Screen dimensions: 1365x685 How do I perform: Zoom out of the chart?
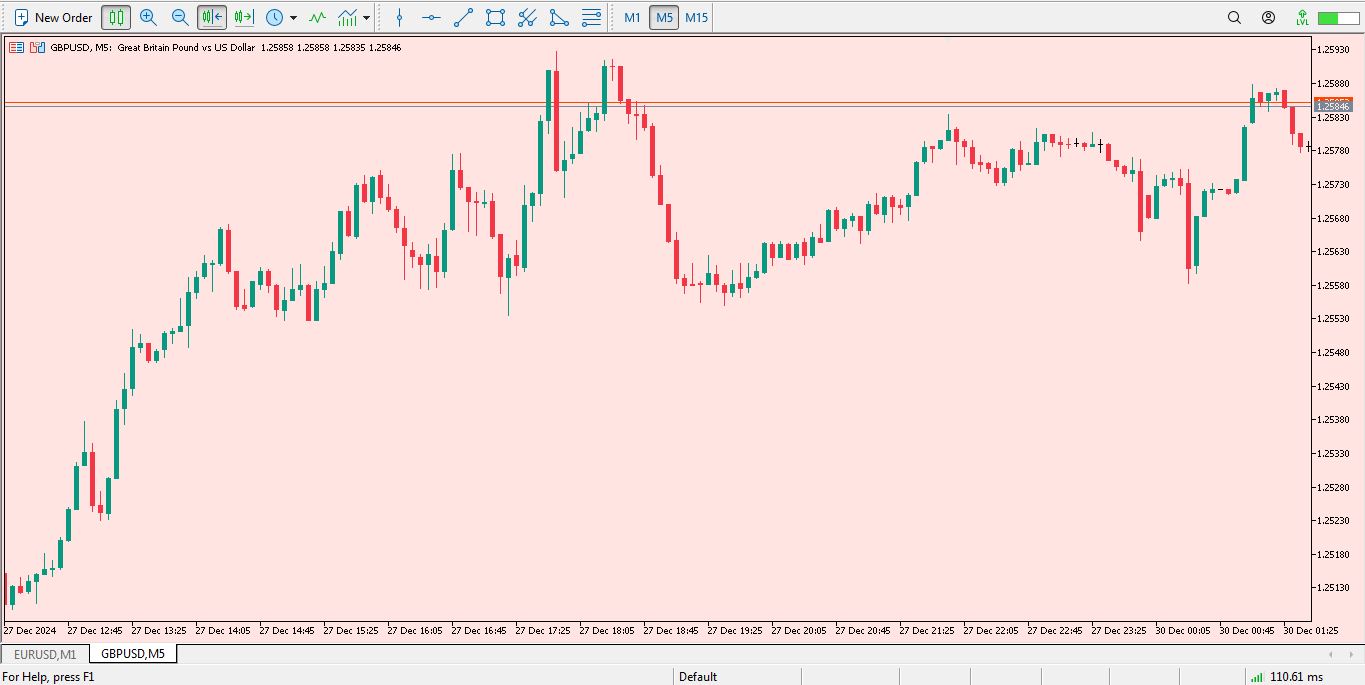pyautogui.click(x=180, y=17)
